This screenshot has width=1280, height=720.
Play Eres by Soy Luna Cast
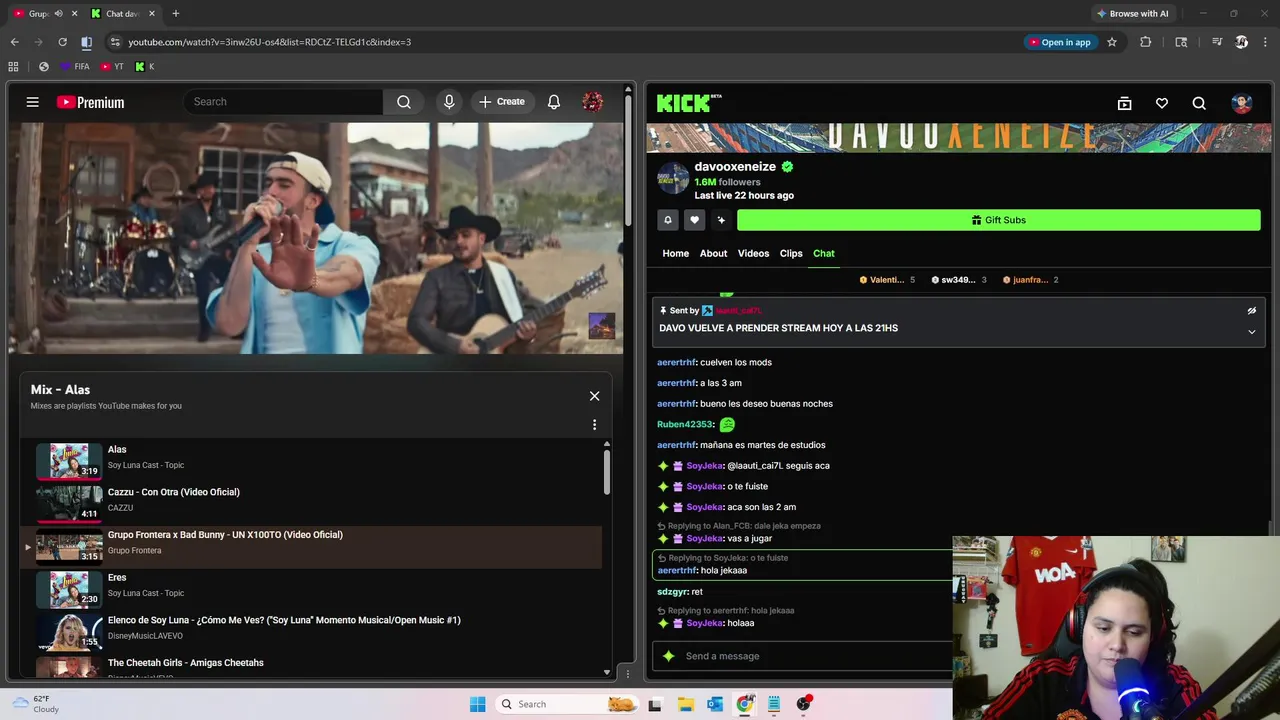pos(313,588)
